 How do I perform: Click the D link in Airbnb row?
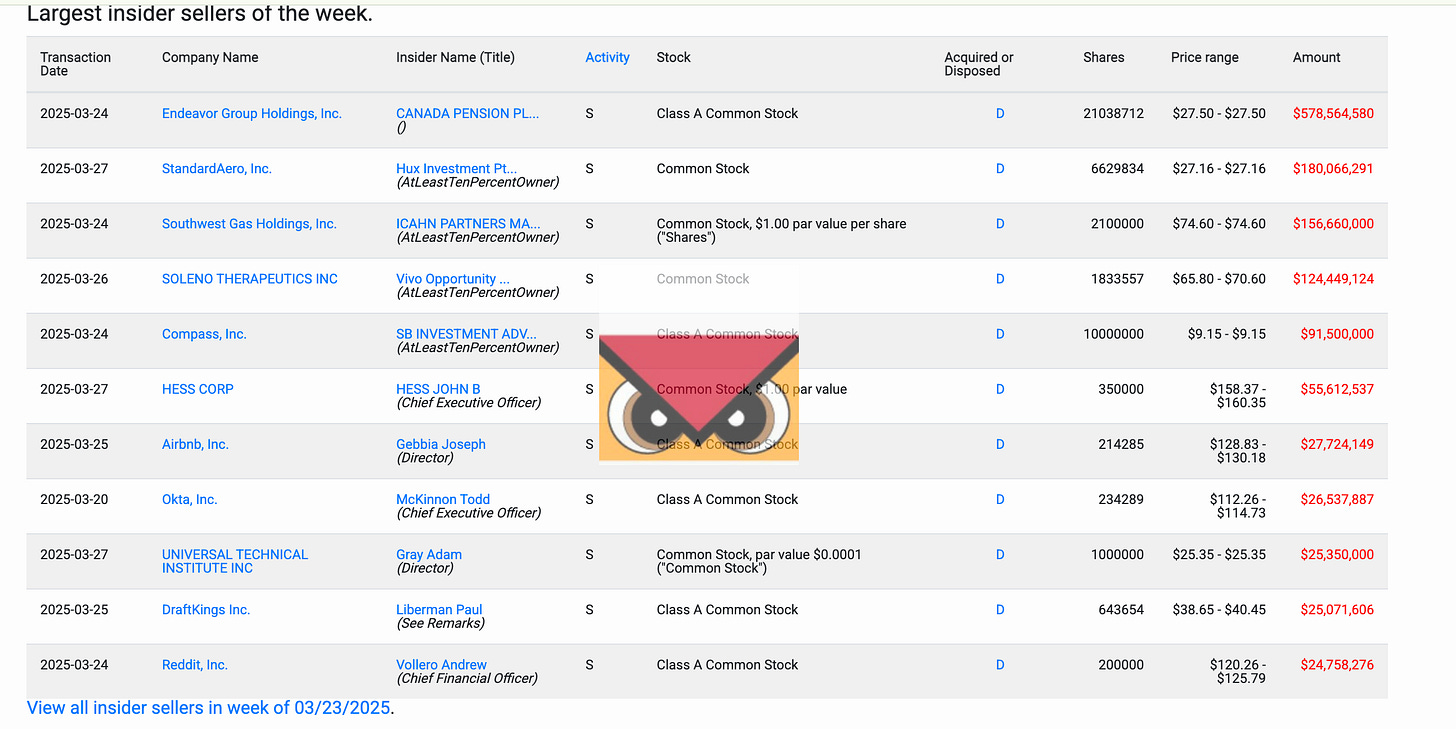pyautogui.click(x=1000, y=444)
